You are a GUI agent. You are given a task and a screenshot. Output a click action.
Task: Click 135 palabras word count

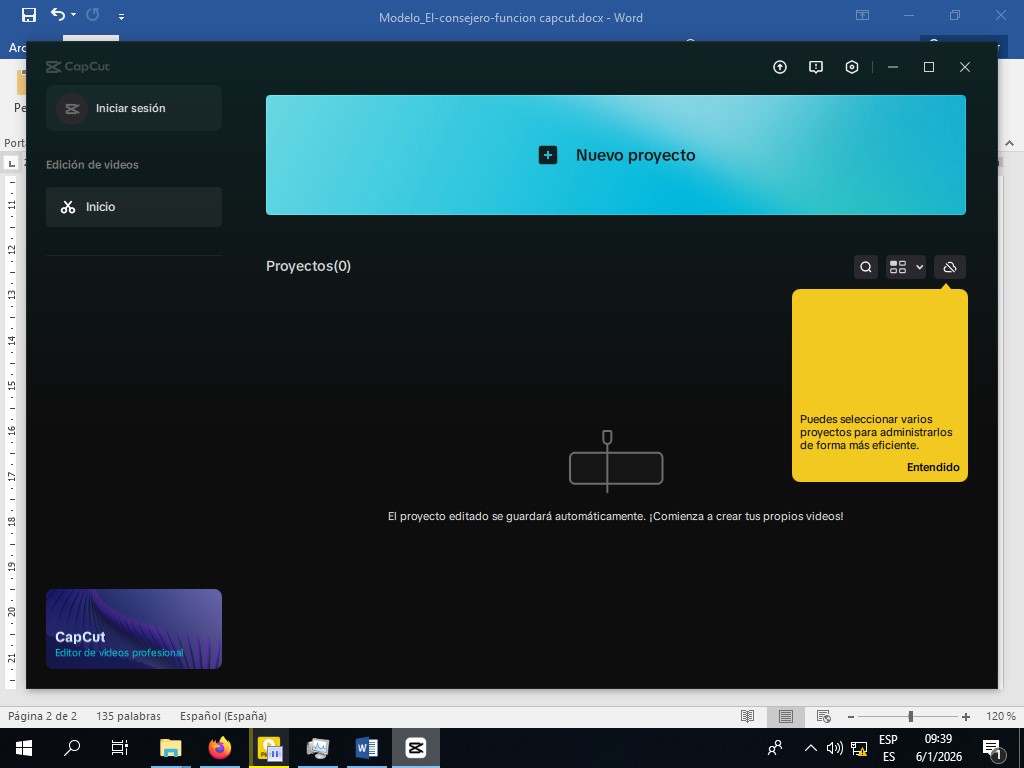pyautogui.click(x=128, y=716)
